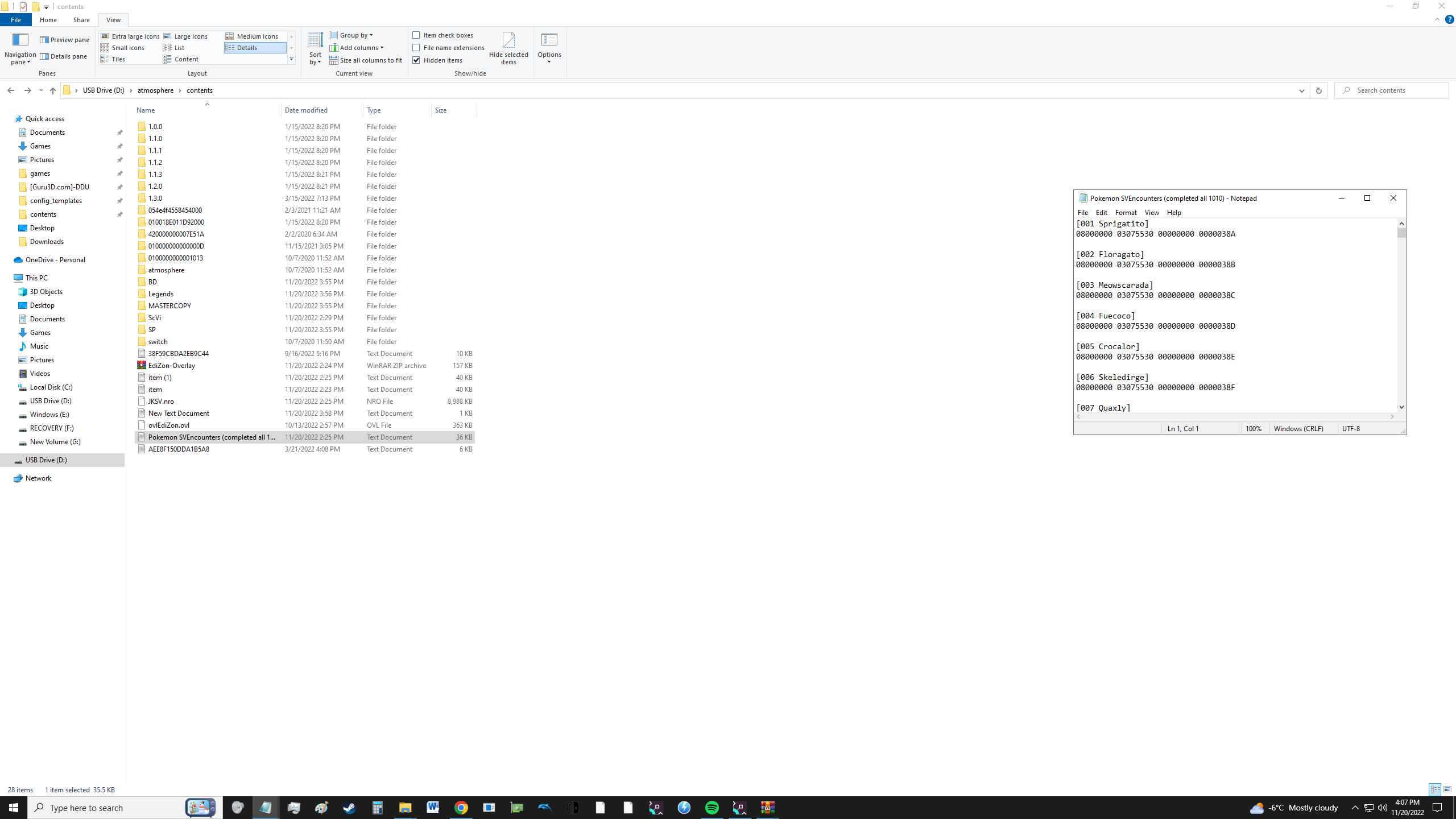The image size is (1456, 819).
Task: Expand the layout gallery more arrow
Action: [291, 59]
